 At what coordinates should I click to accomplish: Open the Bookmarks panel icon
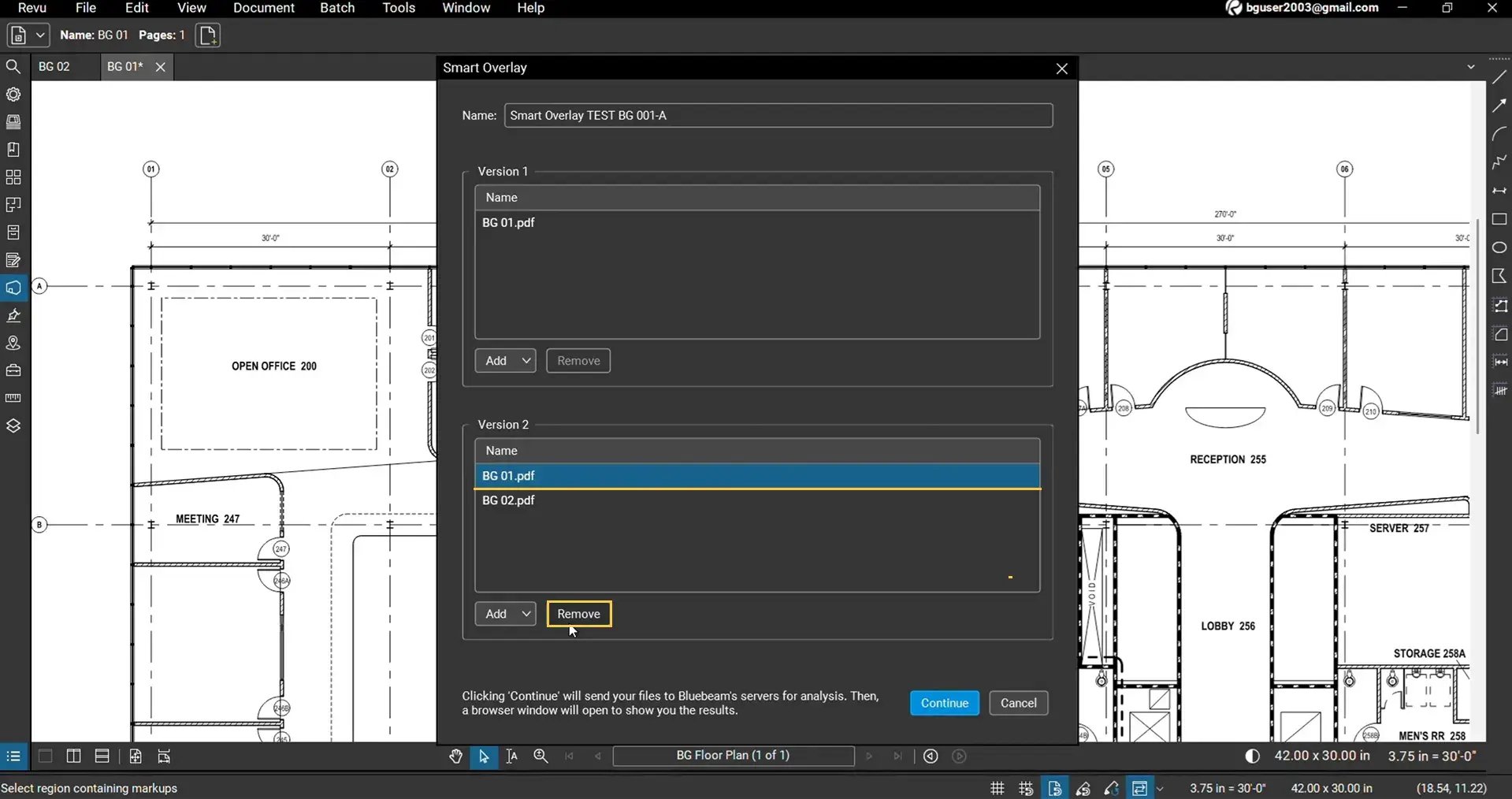(13, 150)
